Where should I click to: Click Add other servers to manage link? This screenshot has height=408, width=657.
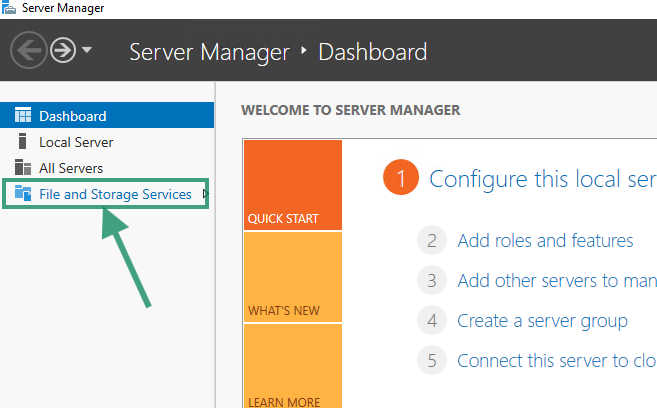(557, 280)
